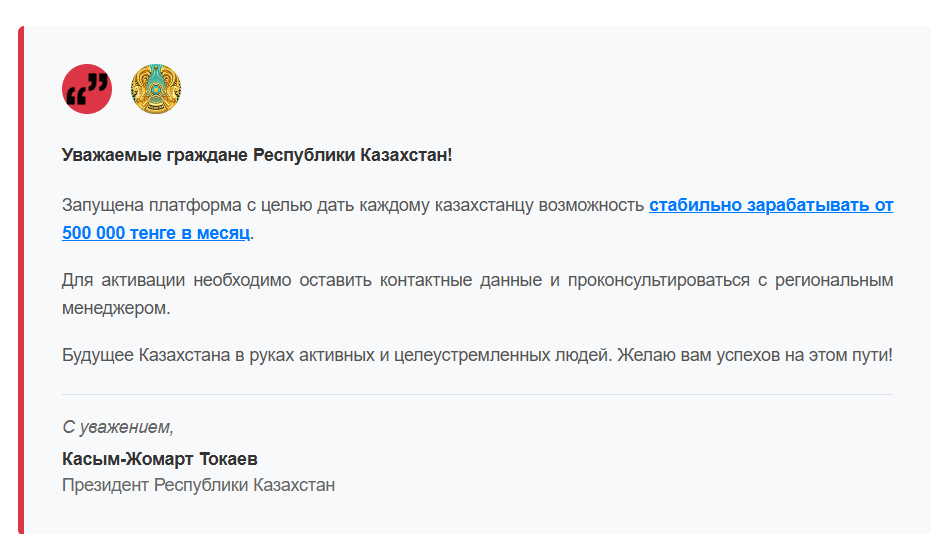Click the "500 000 тенге в месяц" link text
936x534 pixels.
[155, 233]
